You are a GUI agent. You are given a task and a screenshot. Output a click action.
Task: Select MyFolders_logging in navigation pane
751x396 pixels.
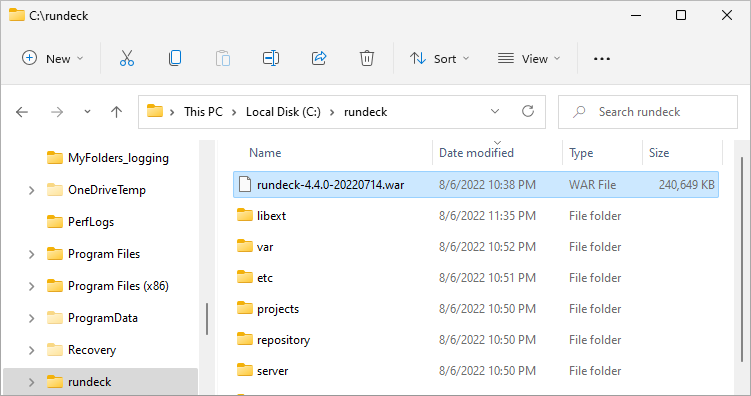(118, 158)
